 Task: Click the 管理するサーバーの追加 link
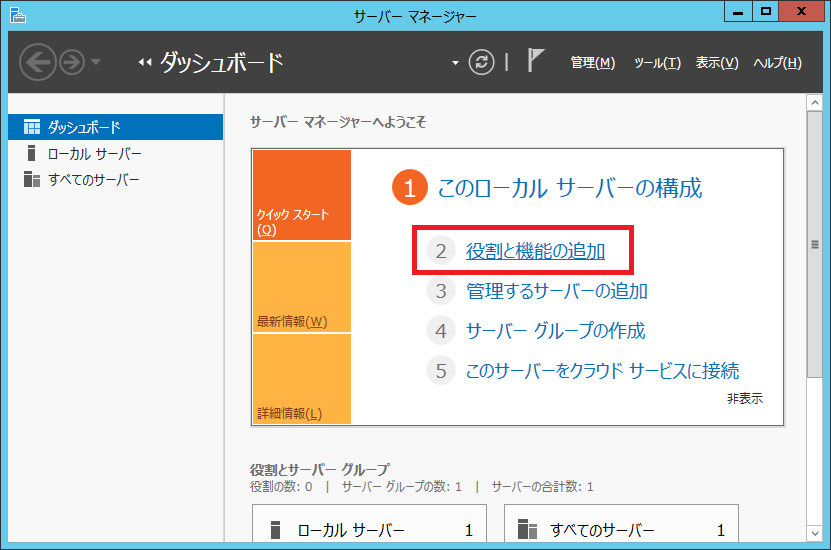click(556, 291)
